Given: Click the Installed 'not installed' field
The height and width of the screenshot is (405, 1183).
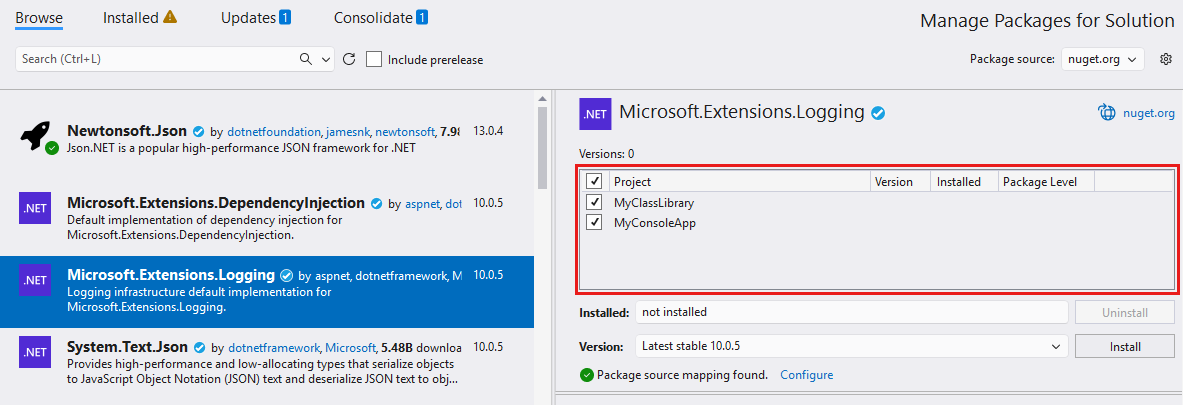Looking at the screenshot, I should [x=852, y=312].
